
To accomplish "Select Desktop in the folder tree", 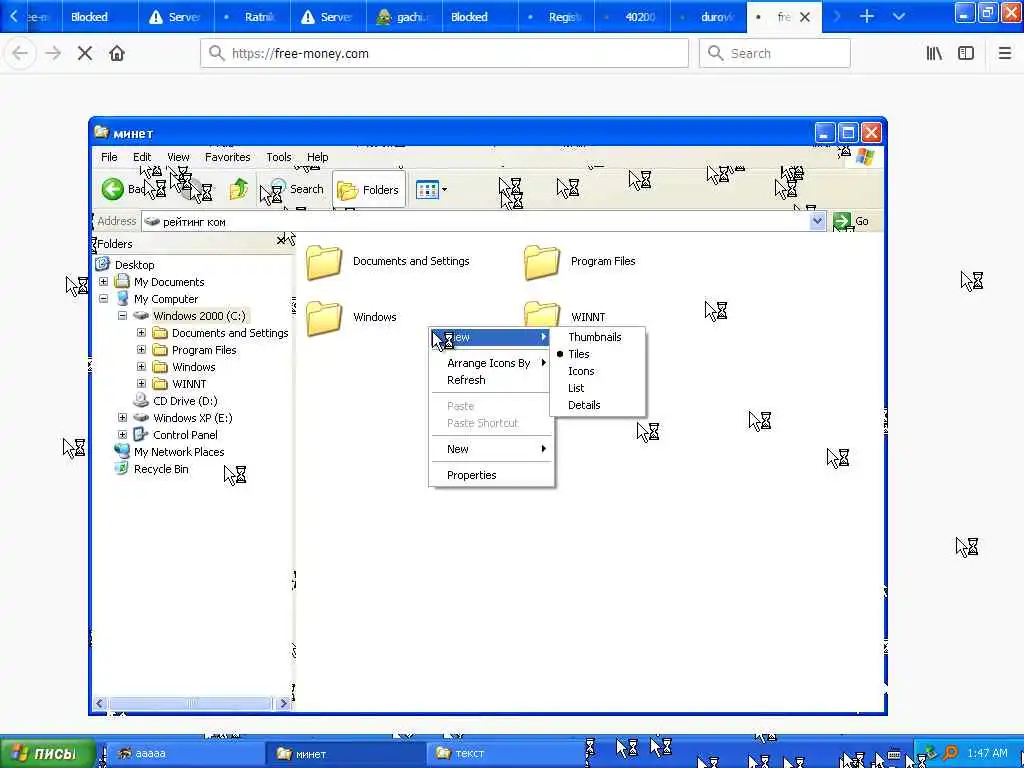I will [135, 264].
